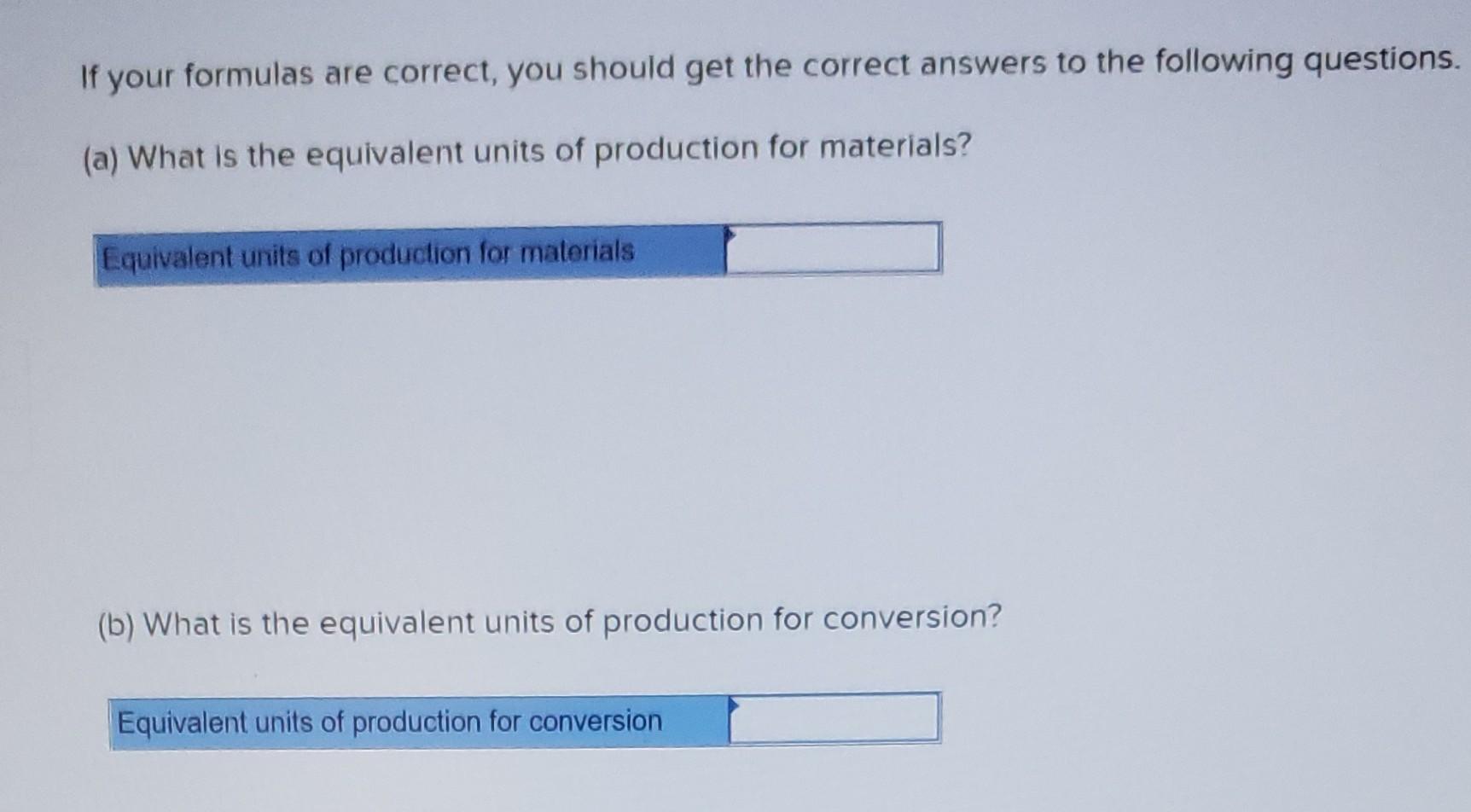1471x812 pixels.
Task: Click the label text 'Equivalent units of production for conversion'
Action: pyautogui.click(x=388, y=722)
